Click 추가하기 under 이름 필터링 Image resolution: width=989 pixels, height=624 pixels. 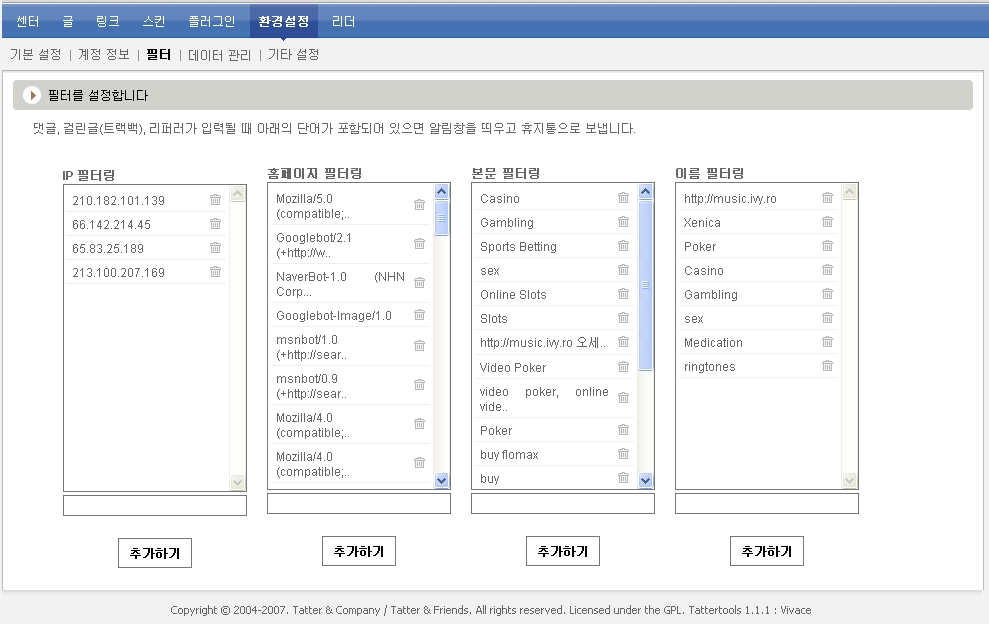coord(767,551)
